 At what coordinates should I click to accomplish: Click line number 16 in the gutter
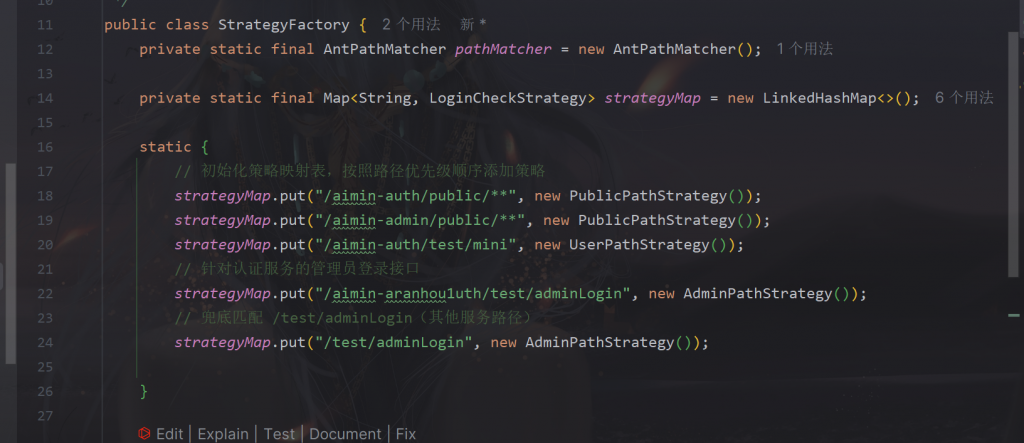tap(43, 147)
